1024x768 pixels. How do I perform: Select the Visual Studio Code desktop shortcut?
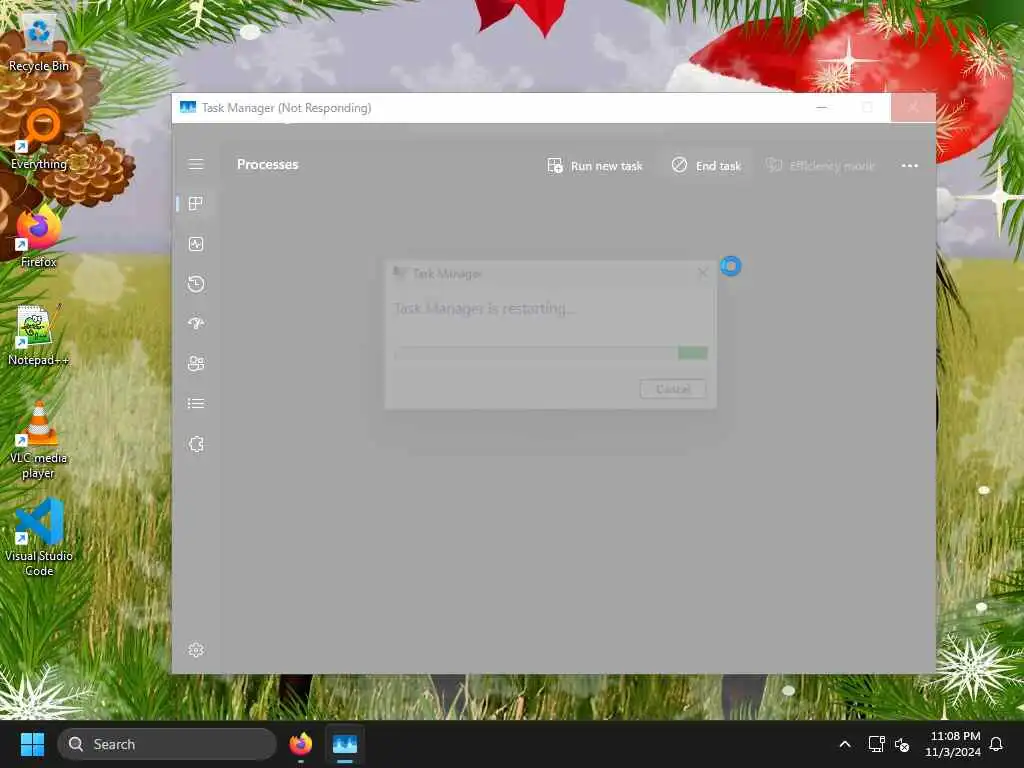(x=39, y=538)
